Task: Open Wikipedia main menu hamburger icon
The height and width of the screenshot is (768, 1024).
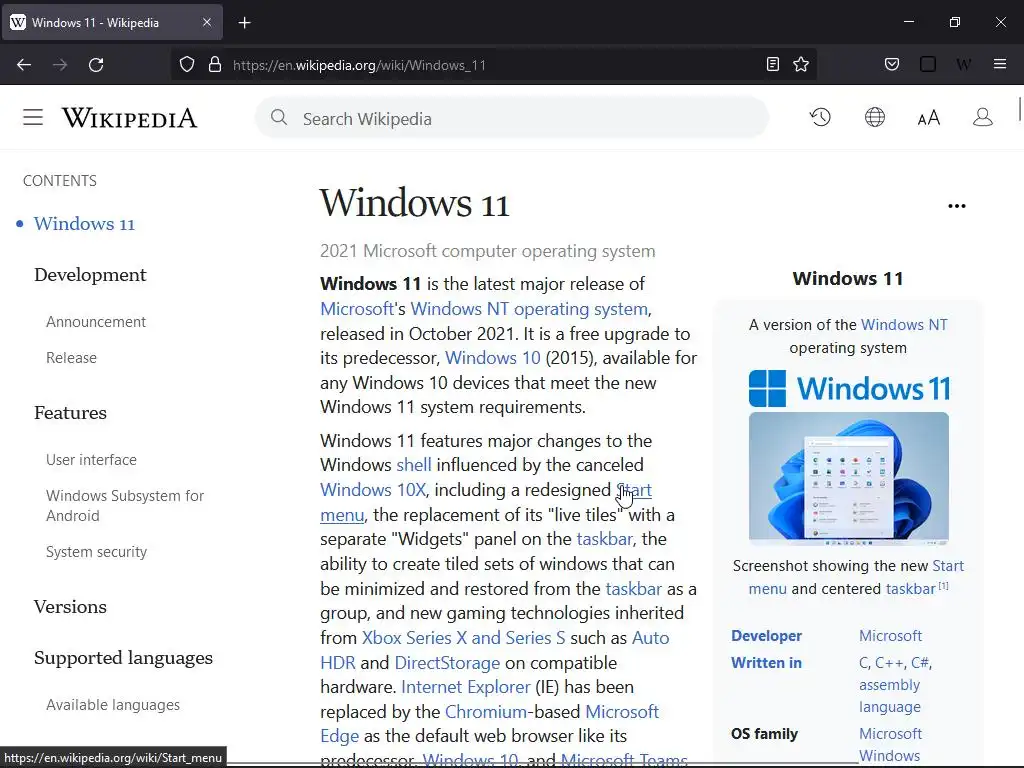Action: pyautogui.click(x=33, y=118)
